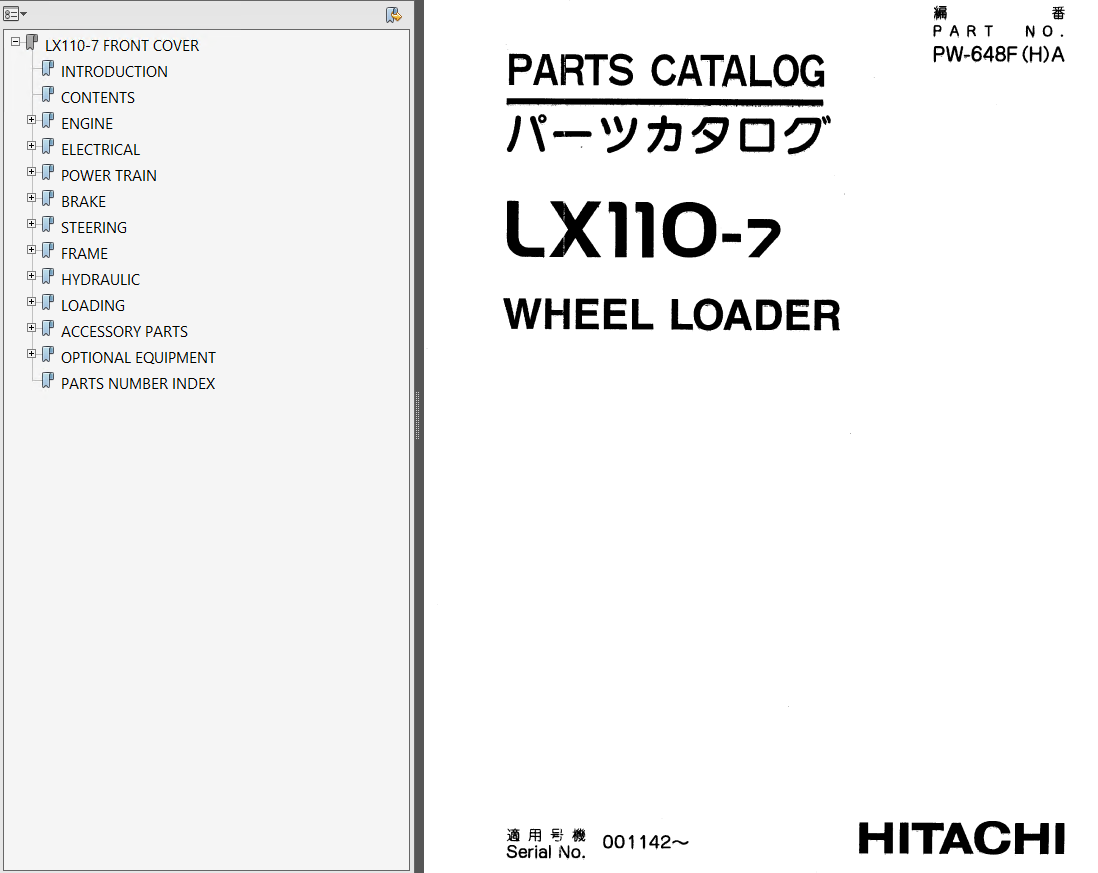
Task: Expand the HYDRAULIC bookmark
Action: click(32, 276)
